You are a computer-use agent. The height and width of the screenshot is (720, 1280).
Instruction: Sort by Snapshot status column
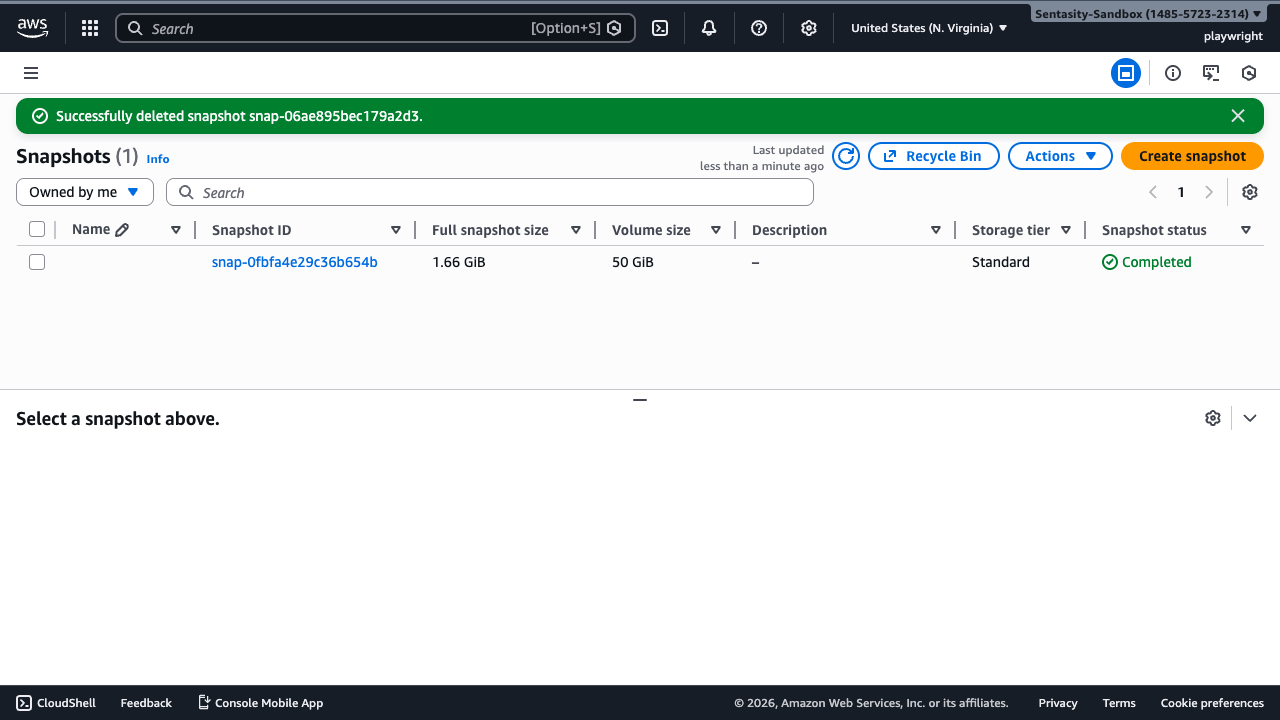click(1154, 230)
